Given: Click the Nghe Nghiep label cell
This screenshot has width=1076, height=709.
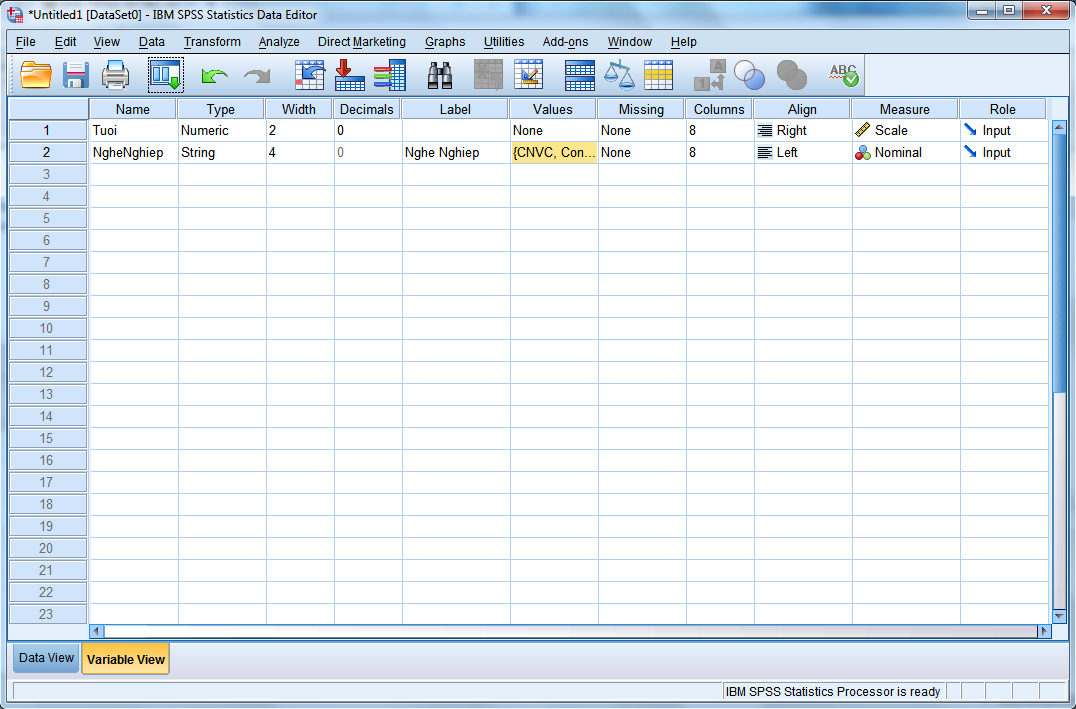Looking at the screenshot, I should [x=456, y=152].
